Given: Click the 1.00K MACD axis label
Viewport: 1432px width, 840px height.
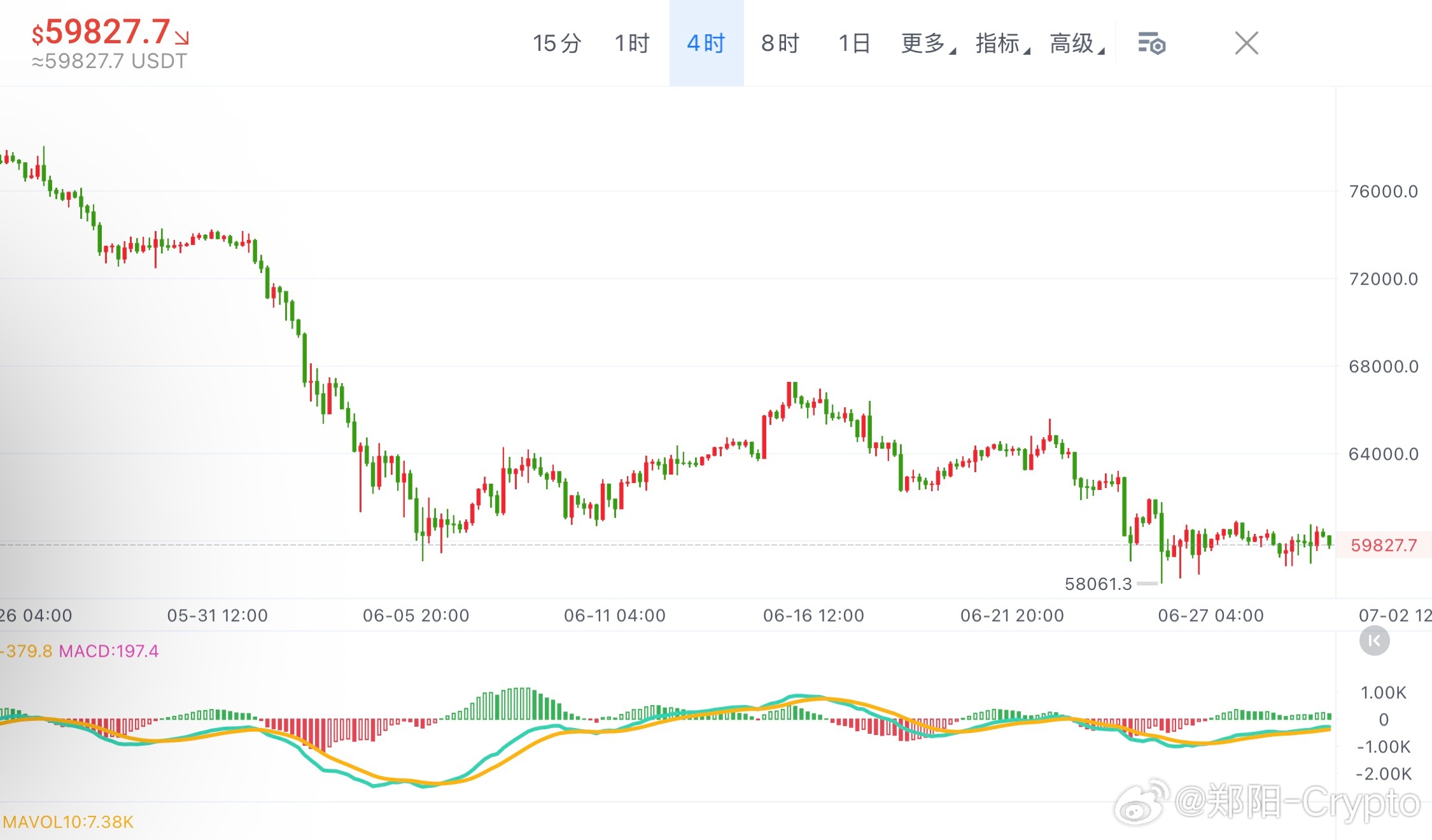Looking at the screenshot, I should 1384,692.
